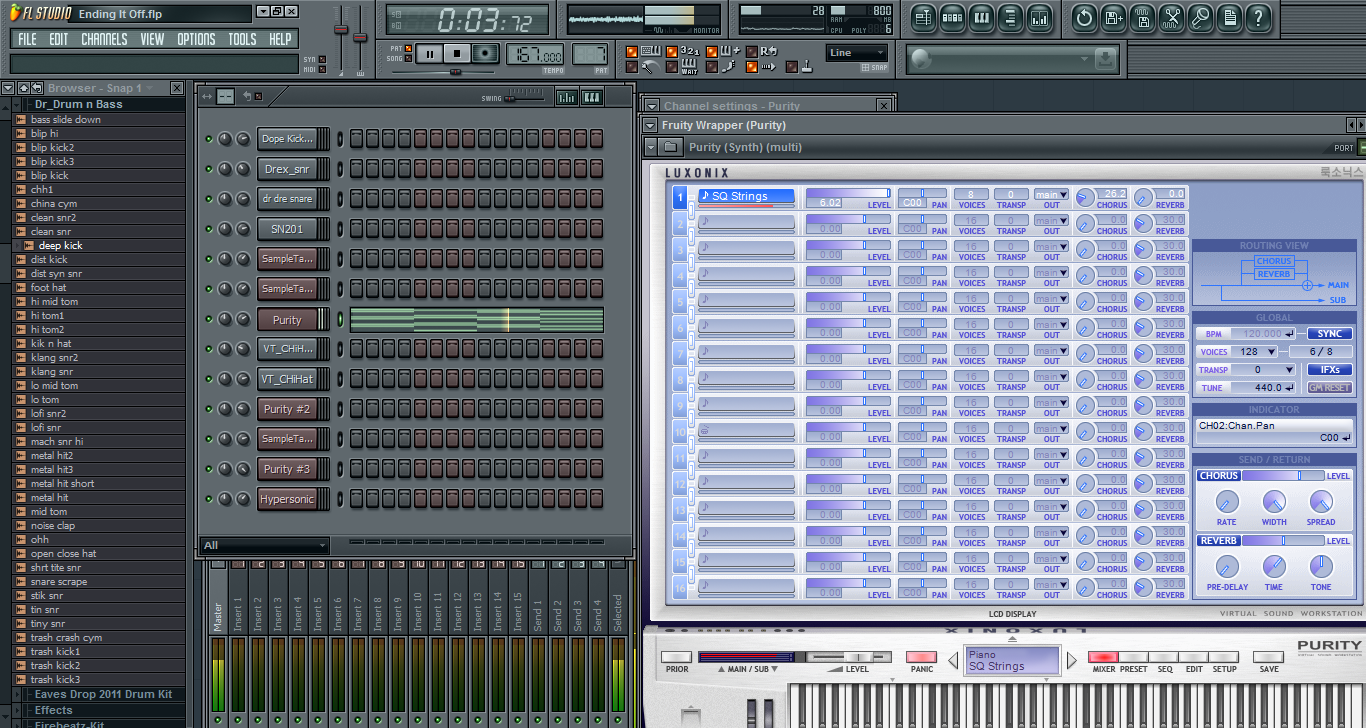This screenshot has height=728, width=1366.
Task: Open the TRANSP dropdown in Purity global
Action: pyautogui.click(x=1264, y=370)
